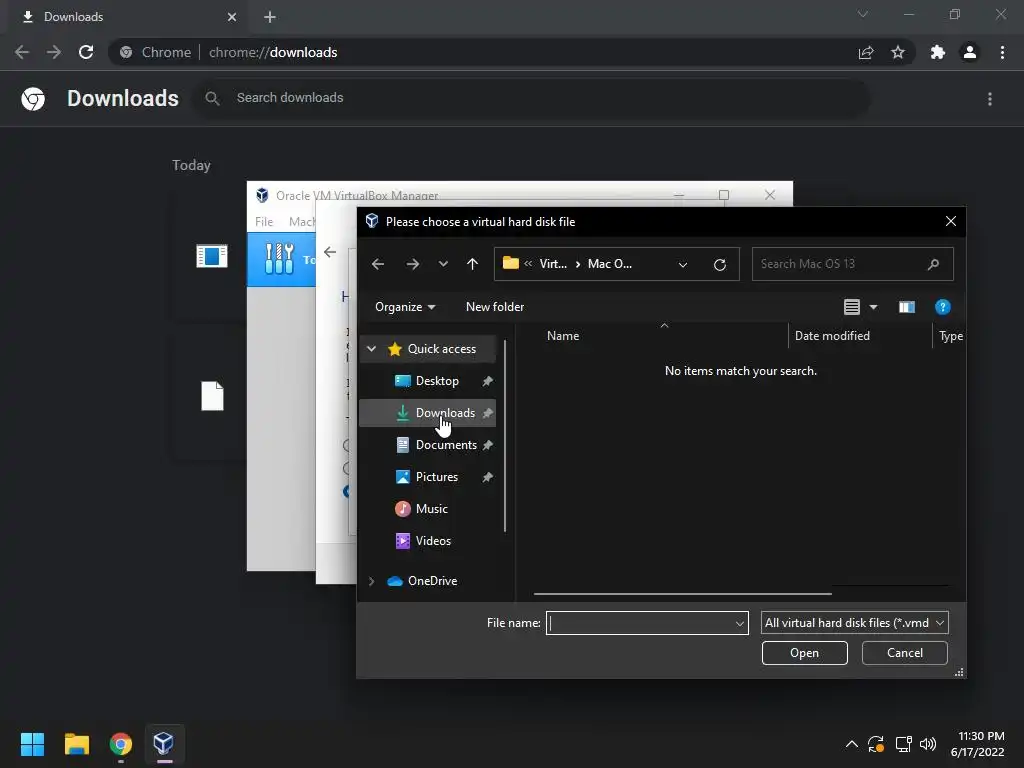Sort by Name column
Viewport: 1024px width, 768px height.
[x=563, y=336]
